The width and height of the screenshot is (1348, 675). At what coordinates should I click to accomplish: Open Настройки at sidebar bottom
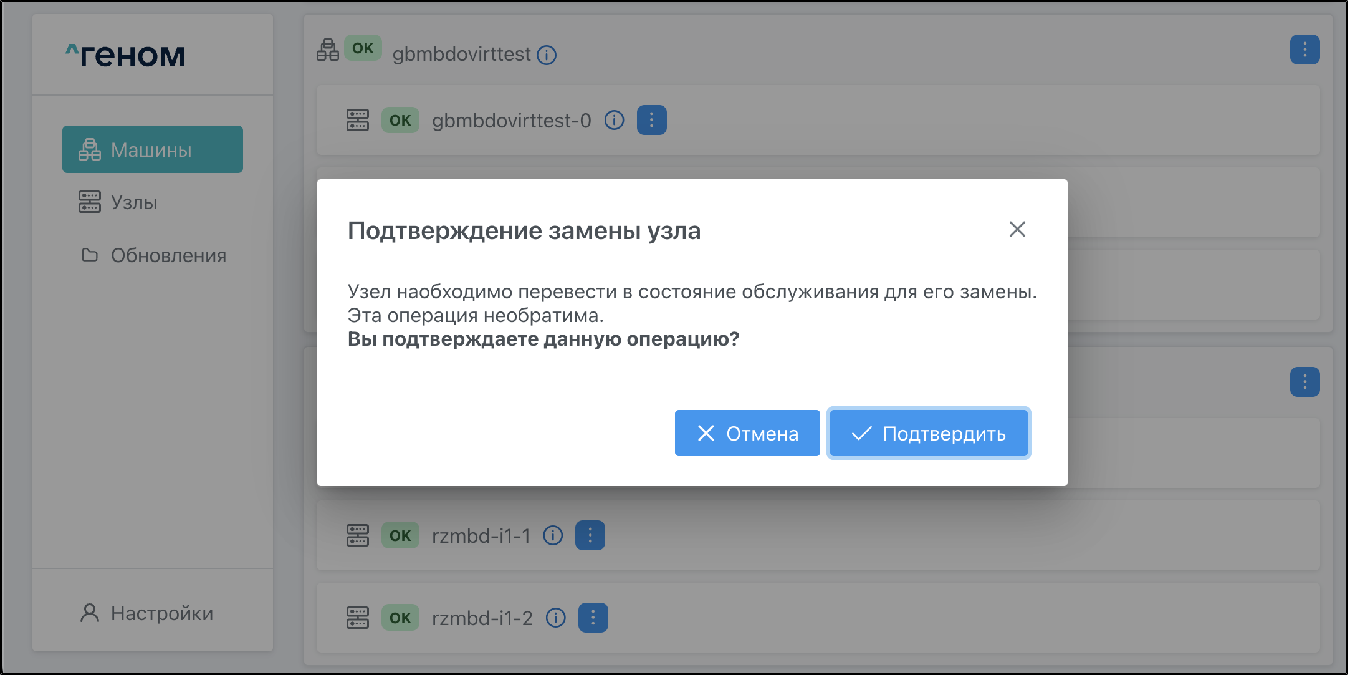pyautogui.click(x=161, y=613)
